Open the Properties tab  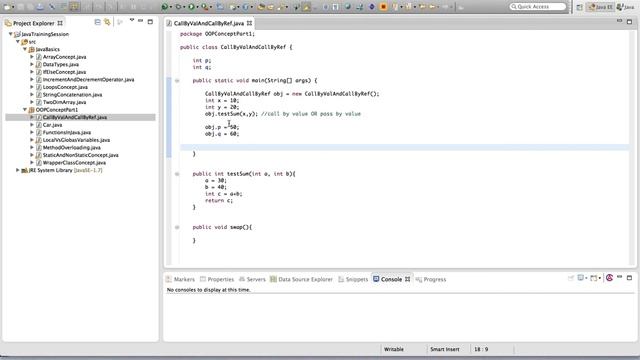pyautogui.click(x=217, y=279)
